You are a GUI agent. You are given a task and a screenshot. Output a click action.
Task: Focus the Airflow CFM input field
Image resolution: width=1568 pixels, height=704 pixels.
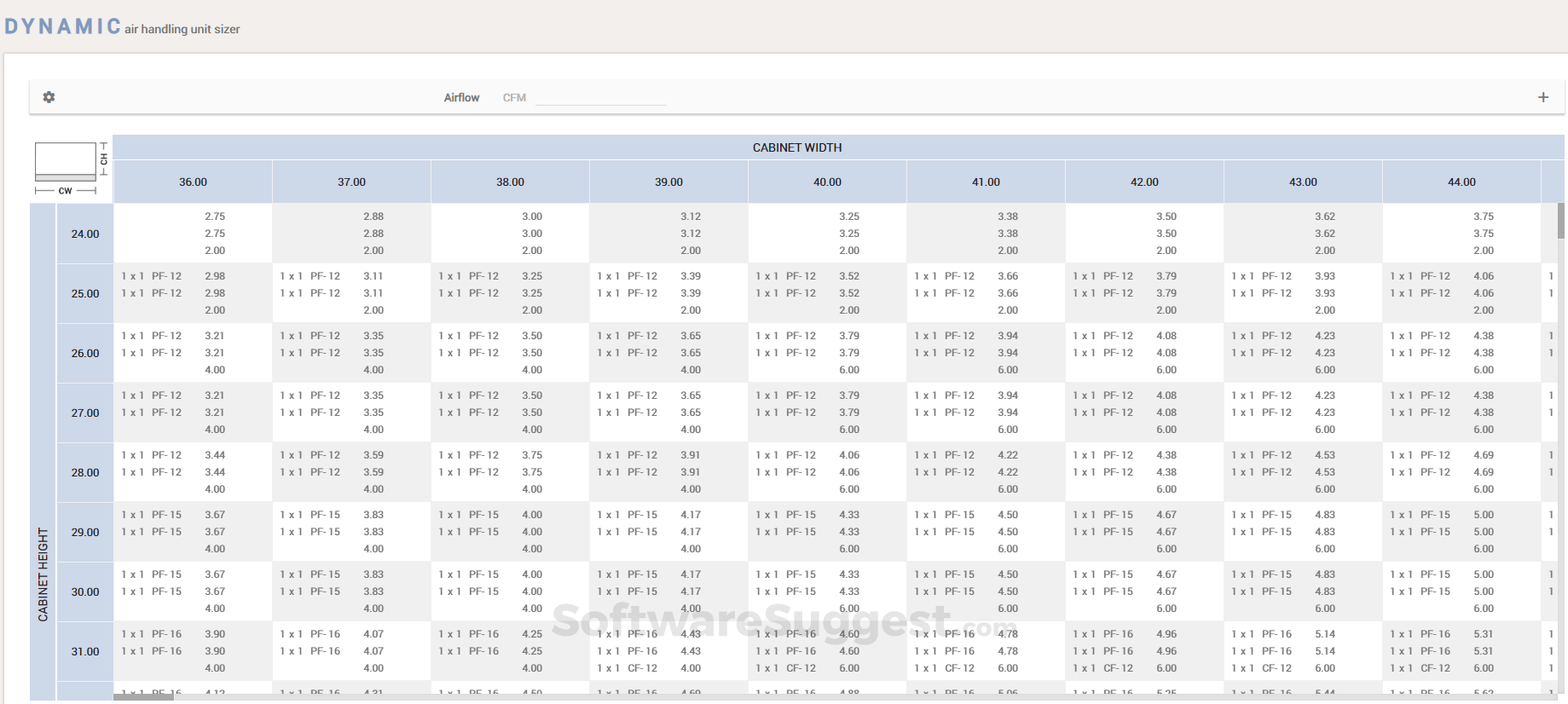(x=600, y=97)
